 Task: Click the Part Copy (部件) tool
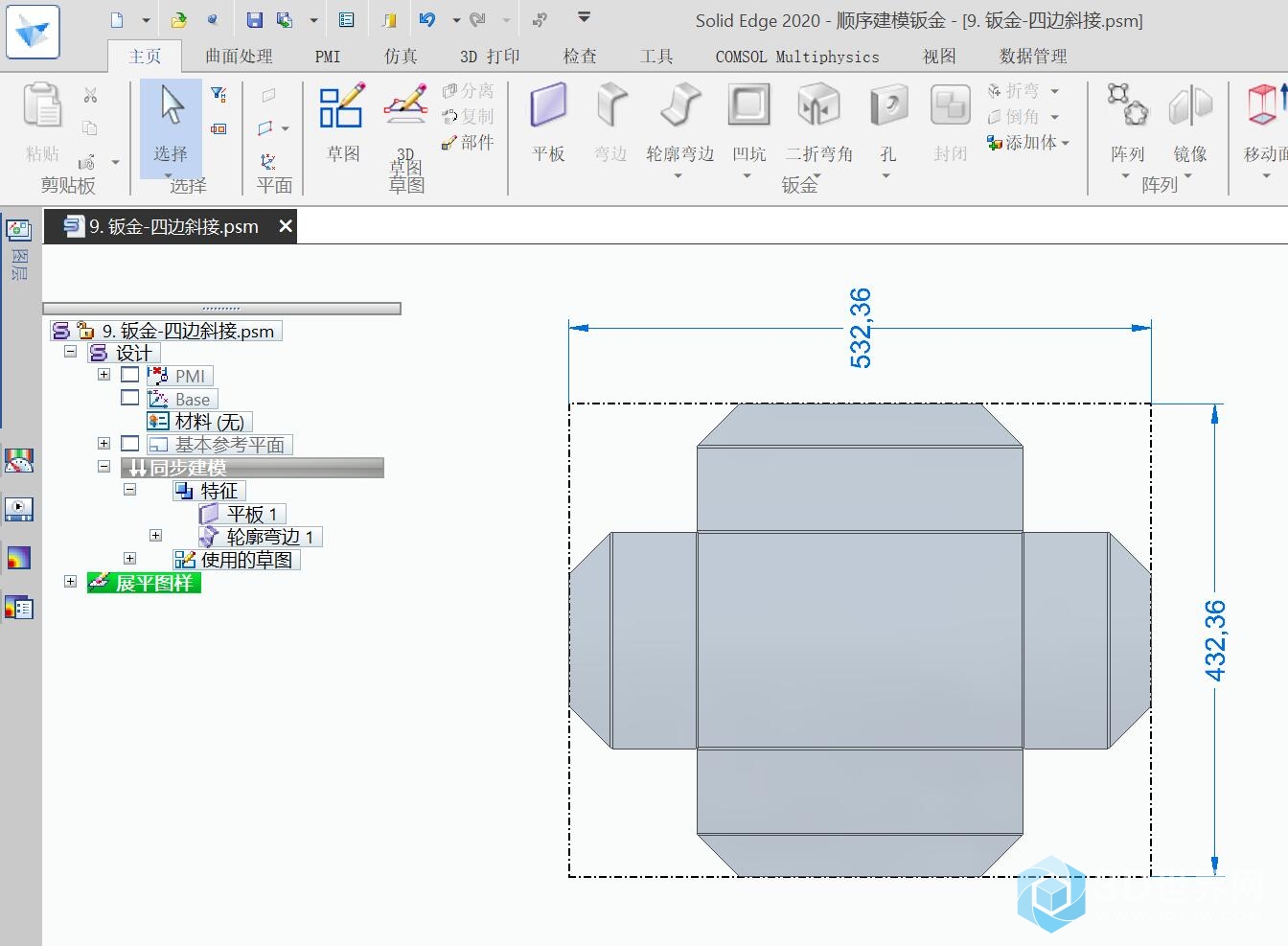[468, 143]
